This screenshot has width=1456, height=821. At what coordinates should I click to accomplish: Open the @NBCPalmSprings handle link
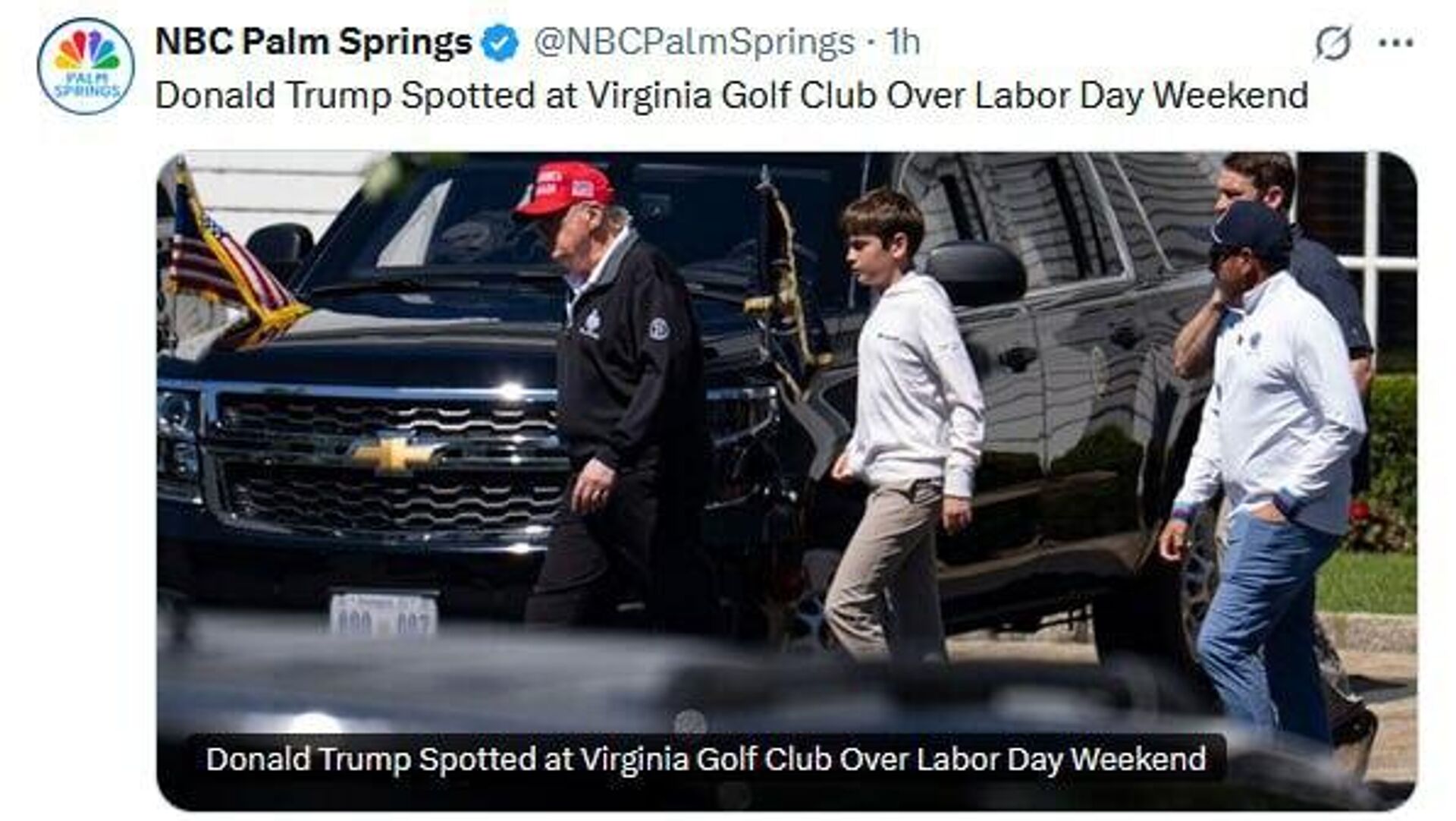pyautogui.click(x=694, y=42)
